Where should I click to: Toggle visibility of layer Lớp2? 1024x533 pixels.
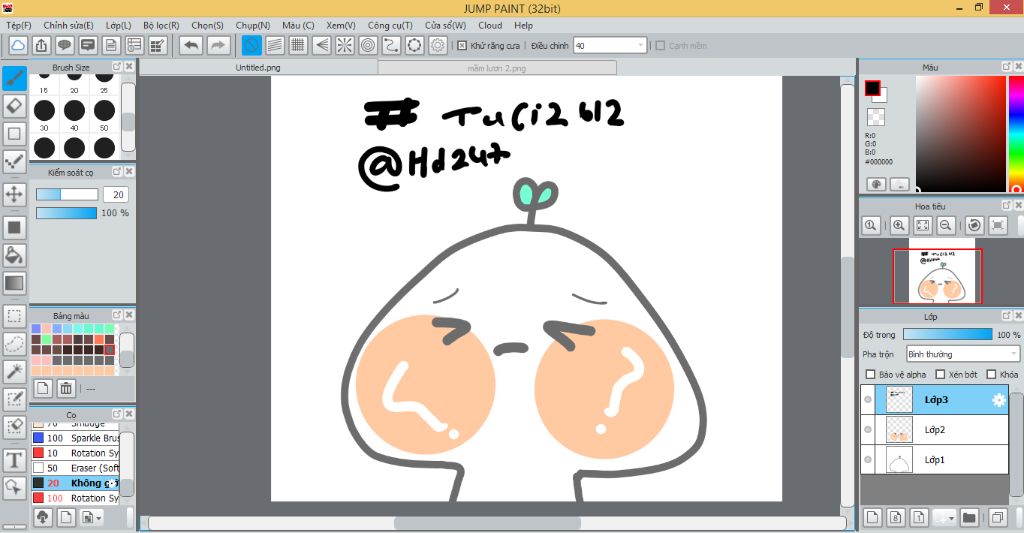[x=868, y=430]
